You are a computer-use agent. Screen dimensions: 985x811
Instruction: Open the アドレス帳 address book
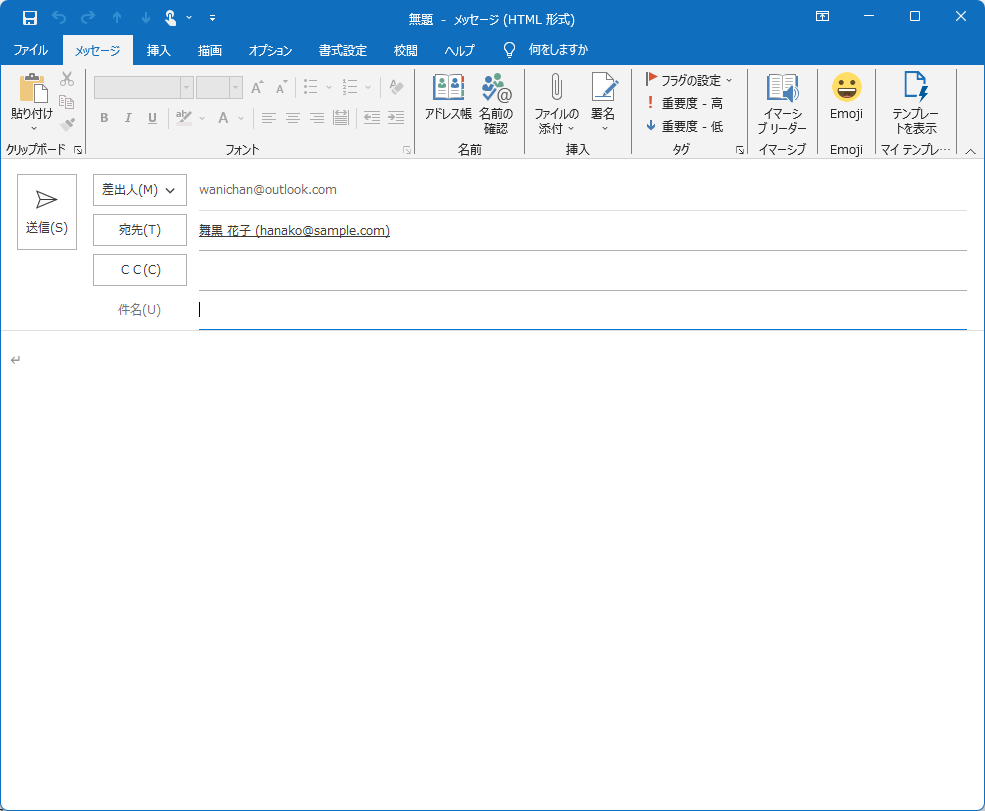tap(448, 97)
